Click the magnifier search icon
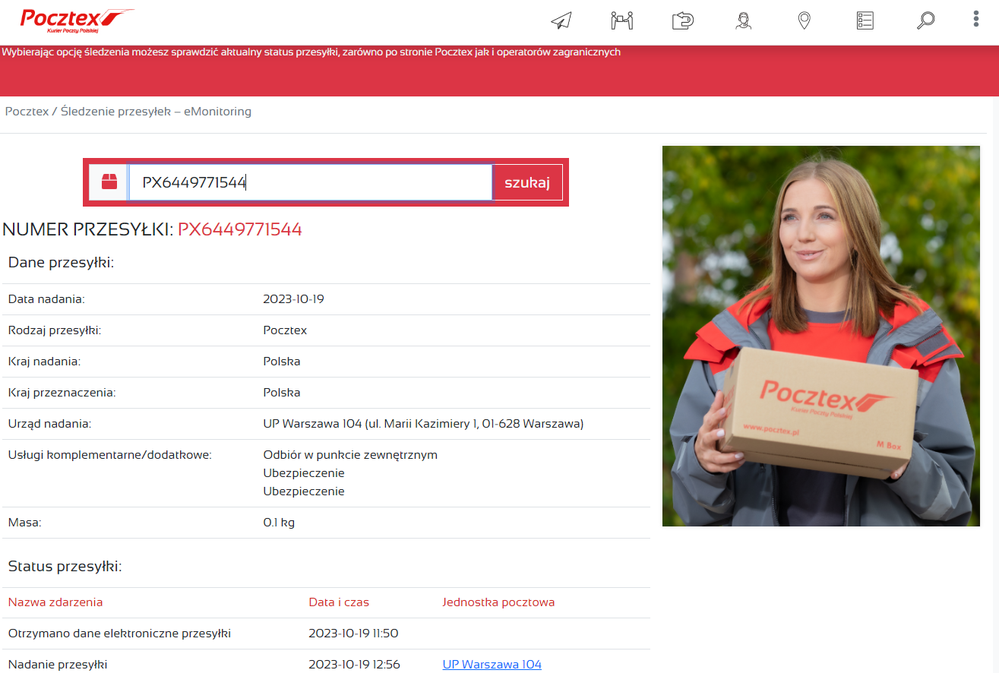The width and height of the screenshot is (999, 673). (926, 20)
